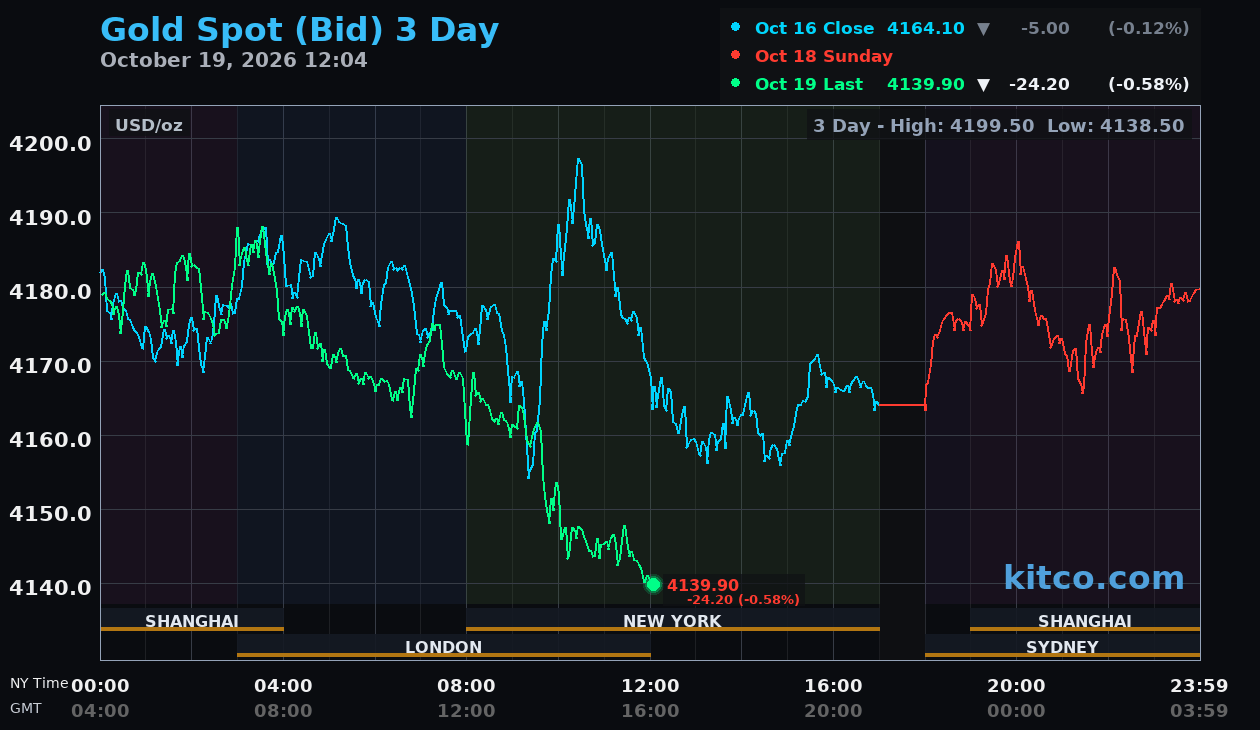This screenshot has width=1260, height=730.
Task: Click the 20:00 GMT time tick
Action: (833, 711)
